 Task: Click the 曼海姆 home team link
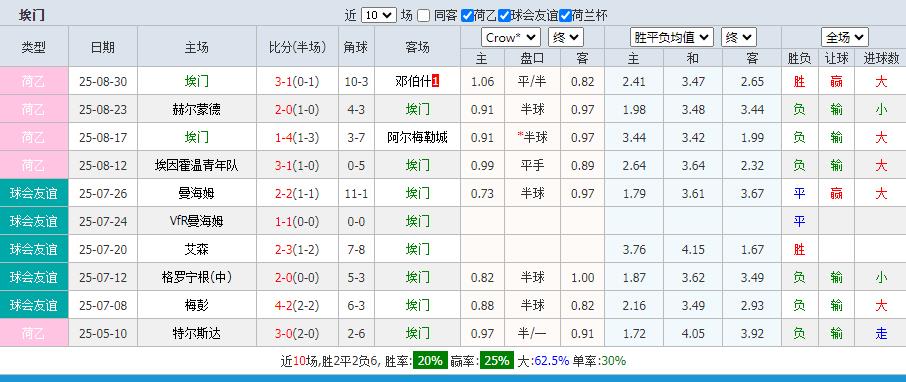[197, 193]
